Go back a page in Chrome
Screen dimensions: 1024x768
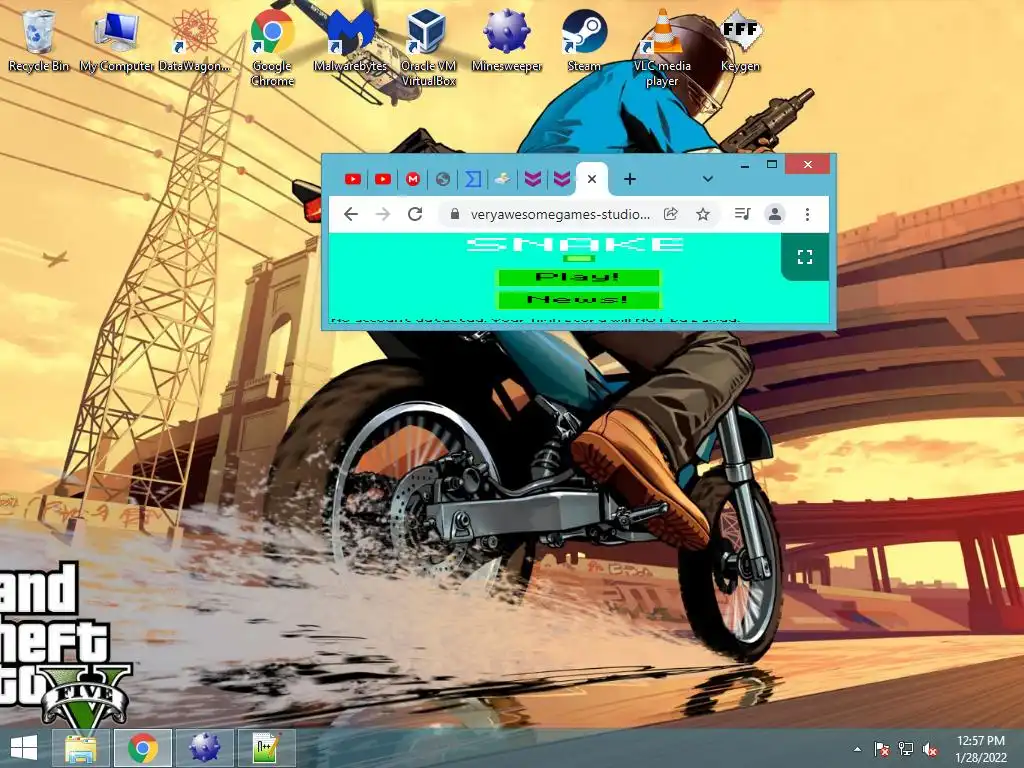pos(351,214)
